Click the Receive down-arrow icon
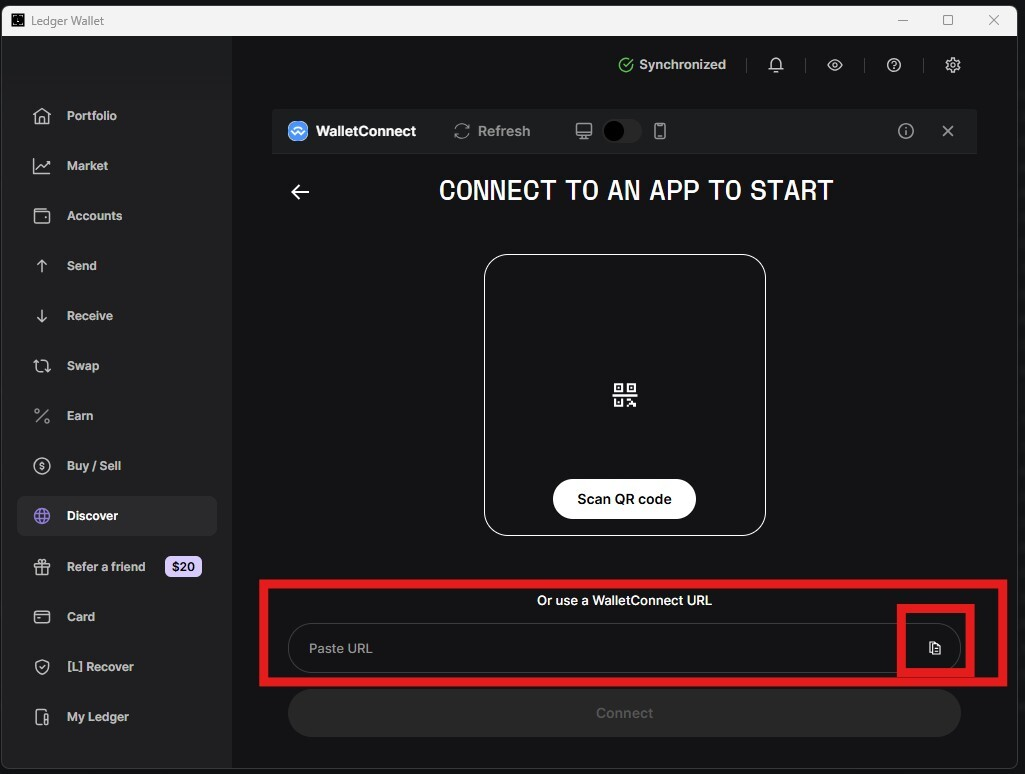This screenshot has height=774, width=1025. (x=42, y=316)
